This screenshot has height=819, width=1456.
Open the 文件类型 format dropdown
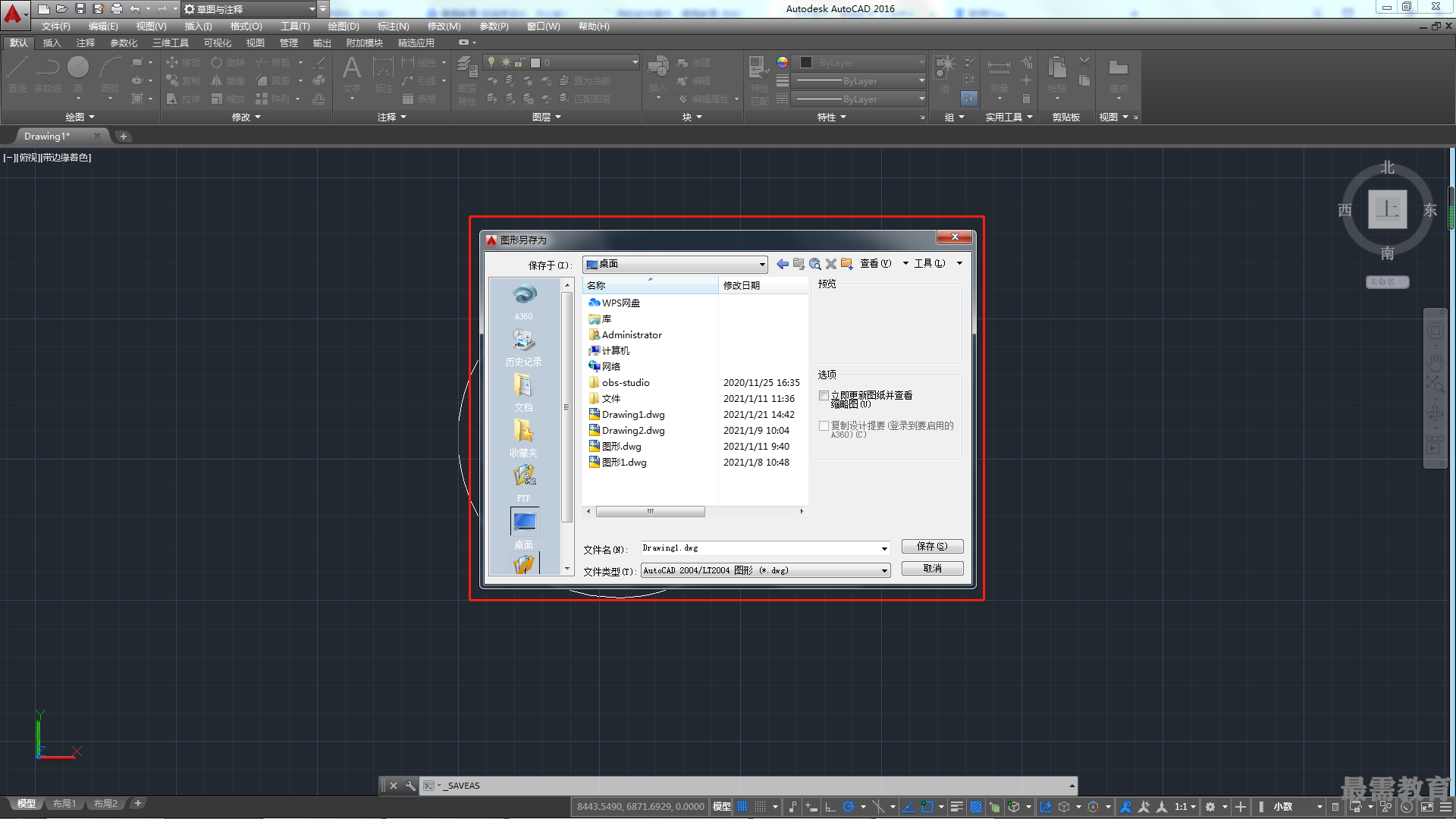click(x=884, y=570)
